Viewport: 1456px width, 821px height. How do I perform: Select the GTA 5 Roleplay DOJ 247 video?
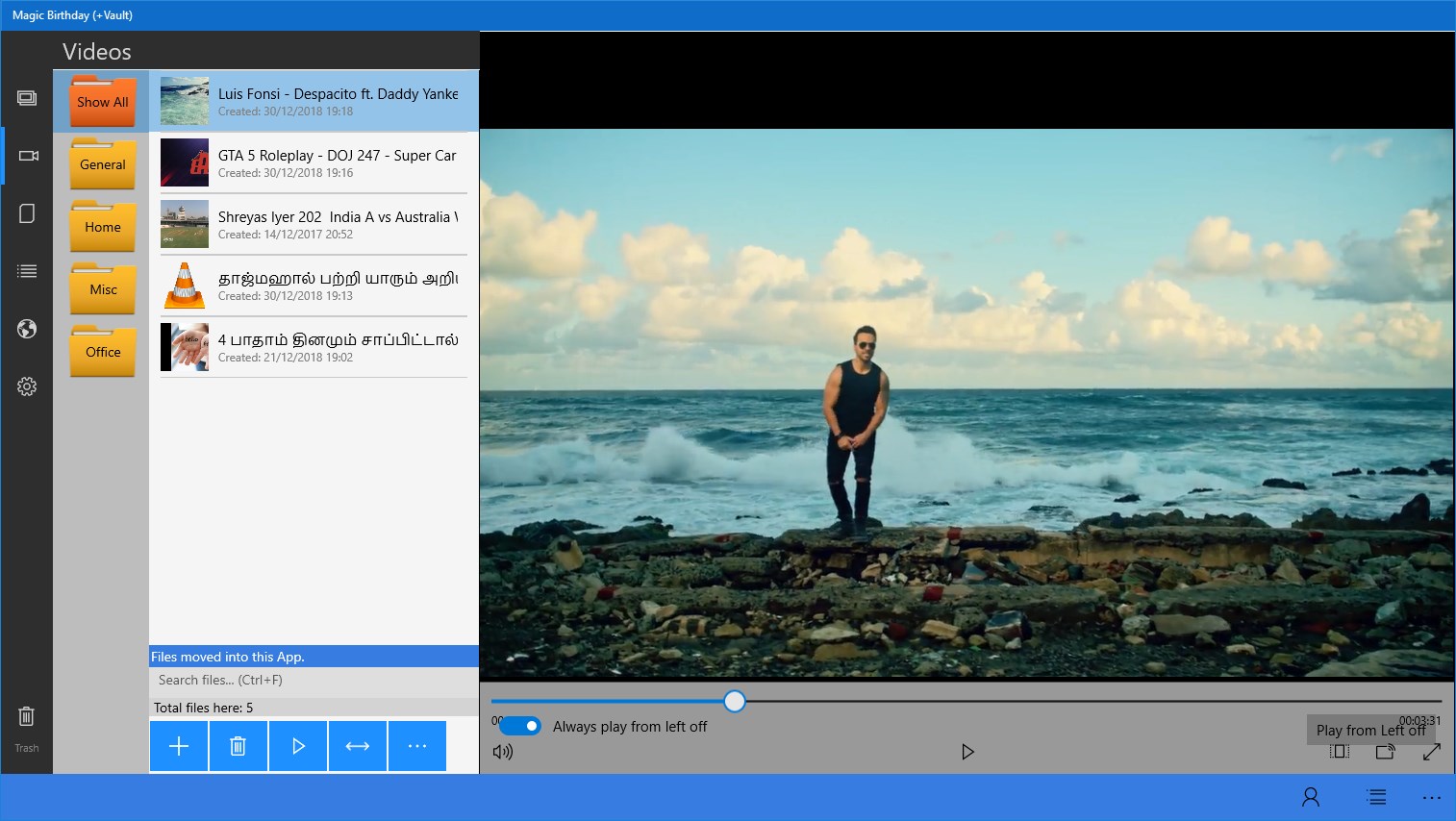[x=314, y=162]
